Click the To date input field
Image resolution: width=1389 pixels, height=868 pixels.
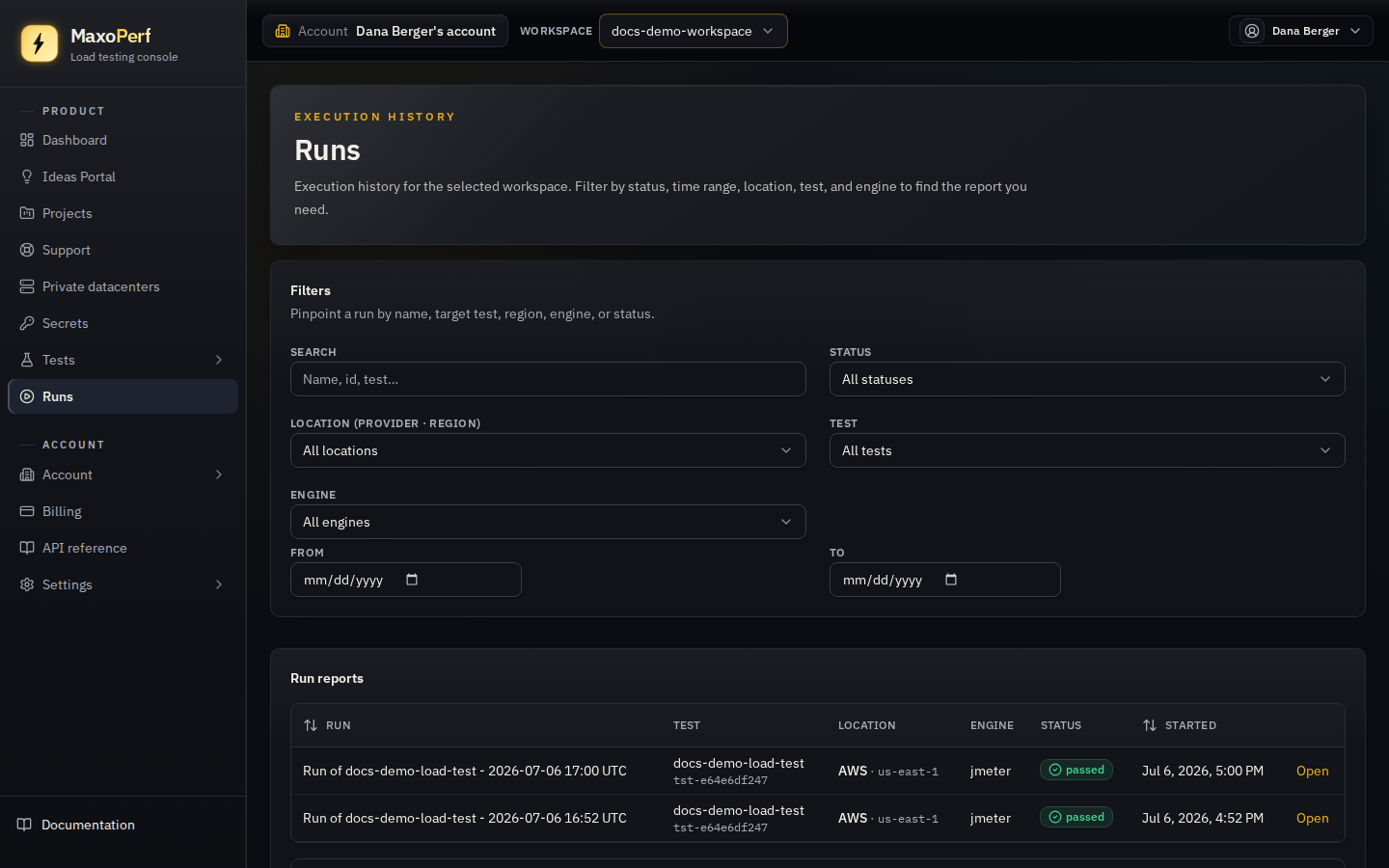coord(944,580)
